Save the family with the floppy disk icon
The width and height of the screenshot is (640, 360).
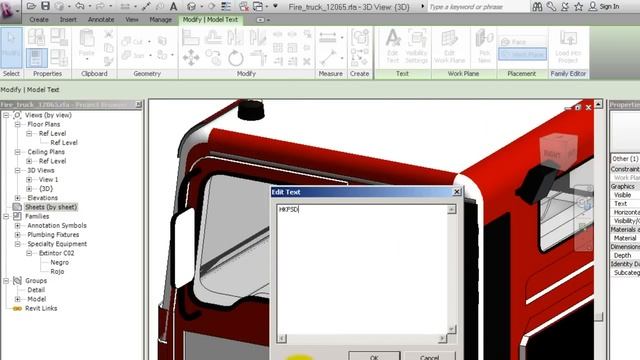pos(45,6)
